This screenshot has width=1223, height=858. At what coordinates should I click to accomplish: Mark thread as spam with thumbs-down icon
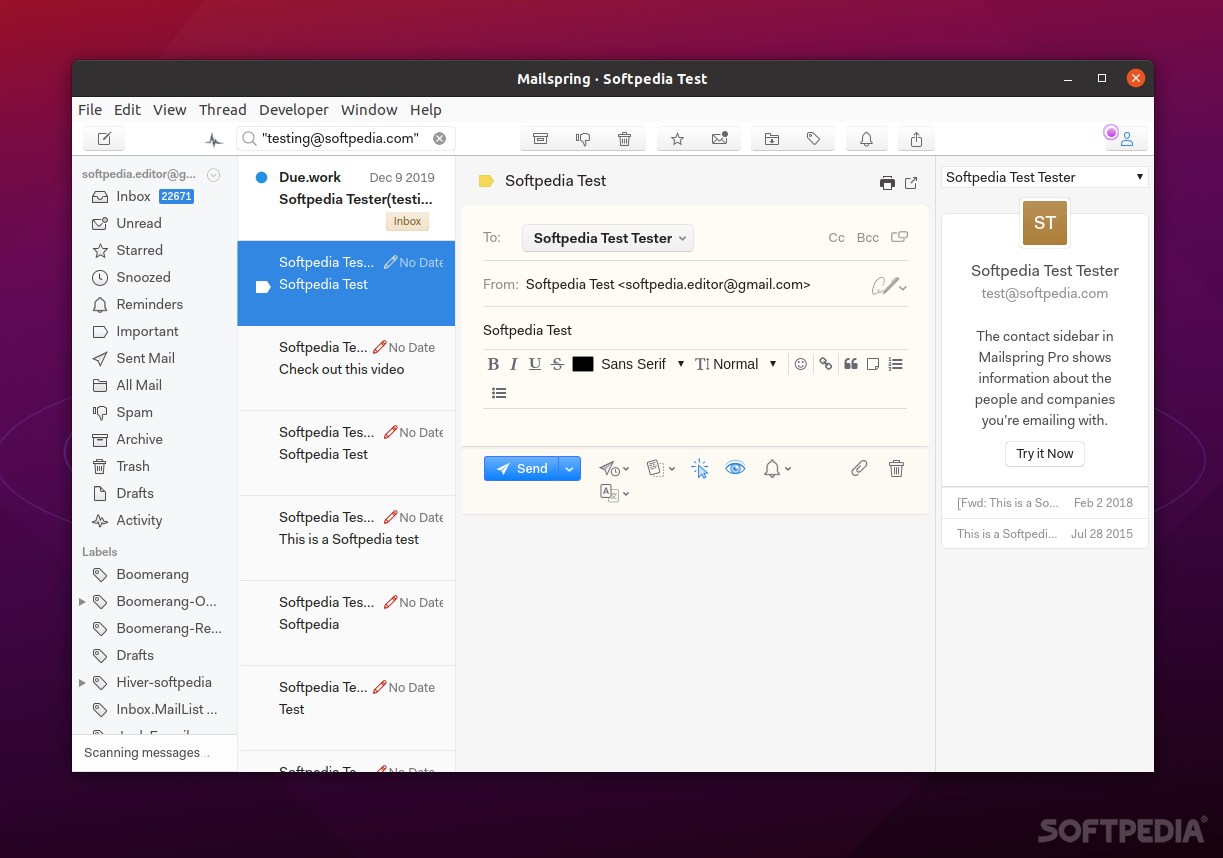pos(583,139)
